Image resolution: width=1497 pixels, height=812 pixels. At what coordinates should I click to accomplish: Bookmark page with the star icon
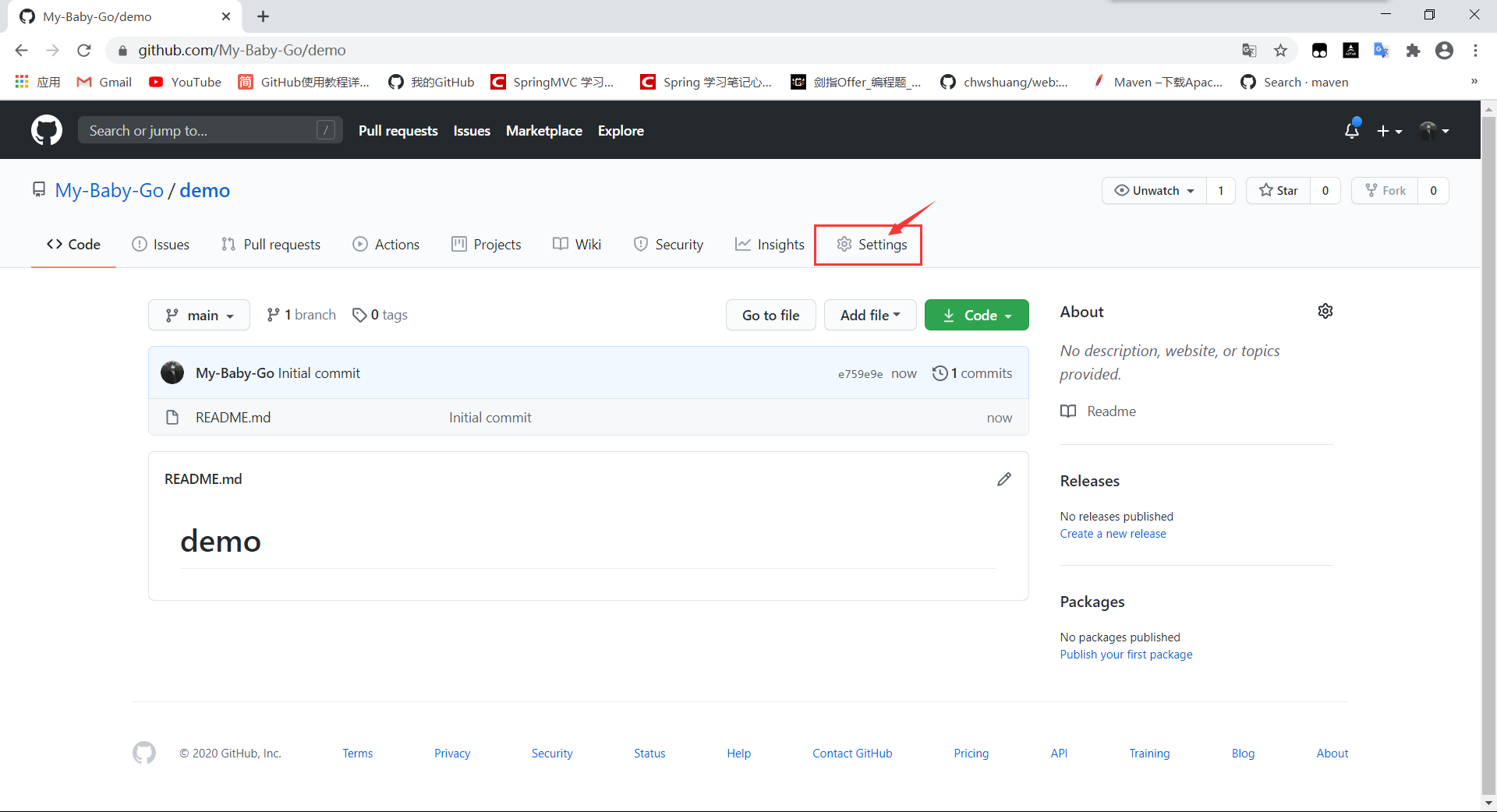(x=1280, y=51)
